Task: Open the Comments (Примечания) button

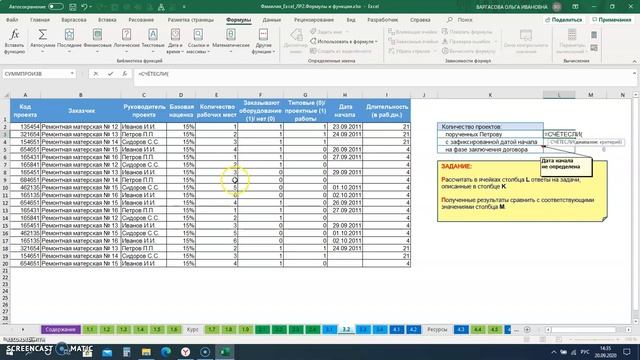Action: coord(611,20)
